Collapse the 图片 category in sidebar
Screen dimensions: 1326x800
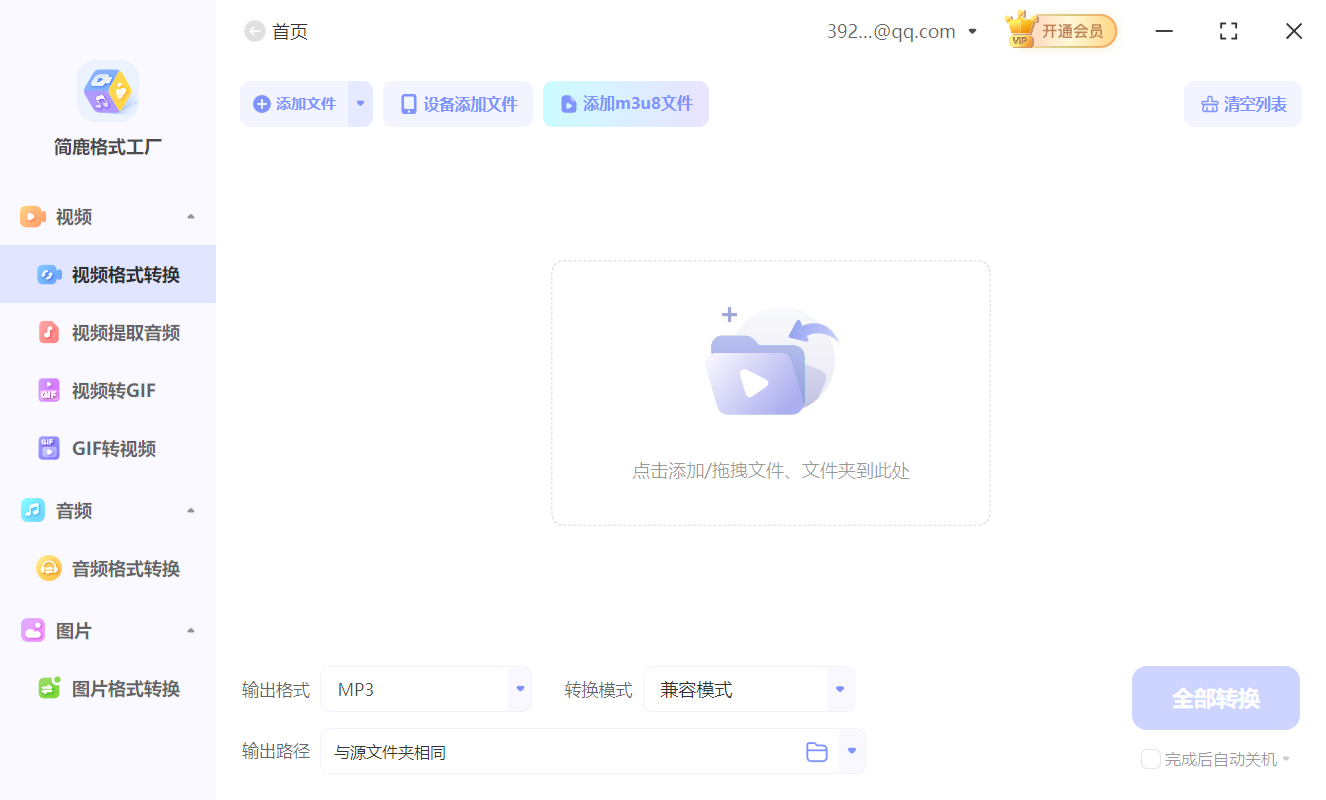point(190,630)
